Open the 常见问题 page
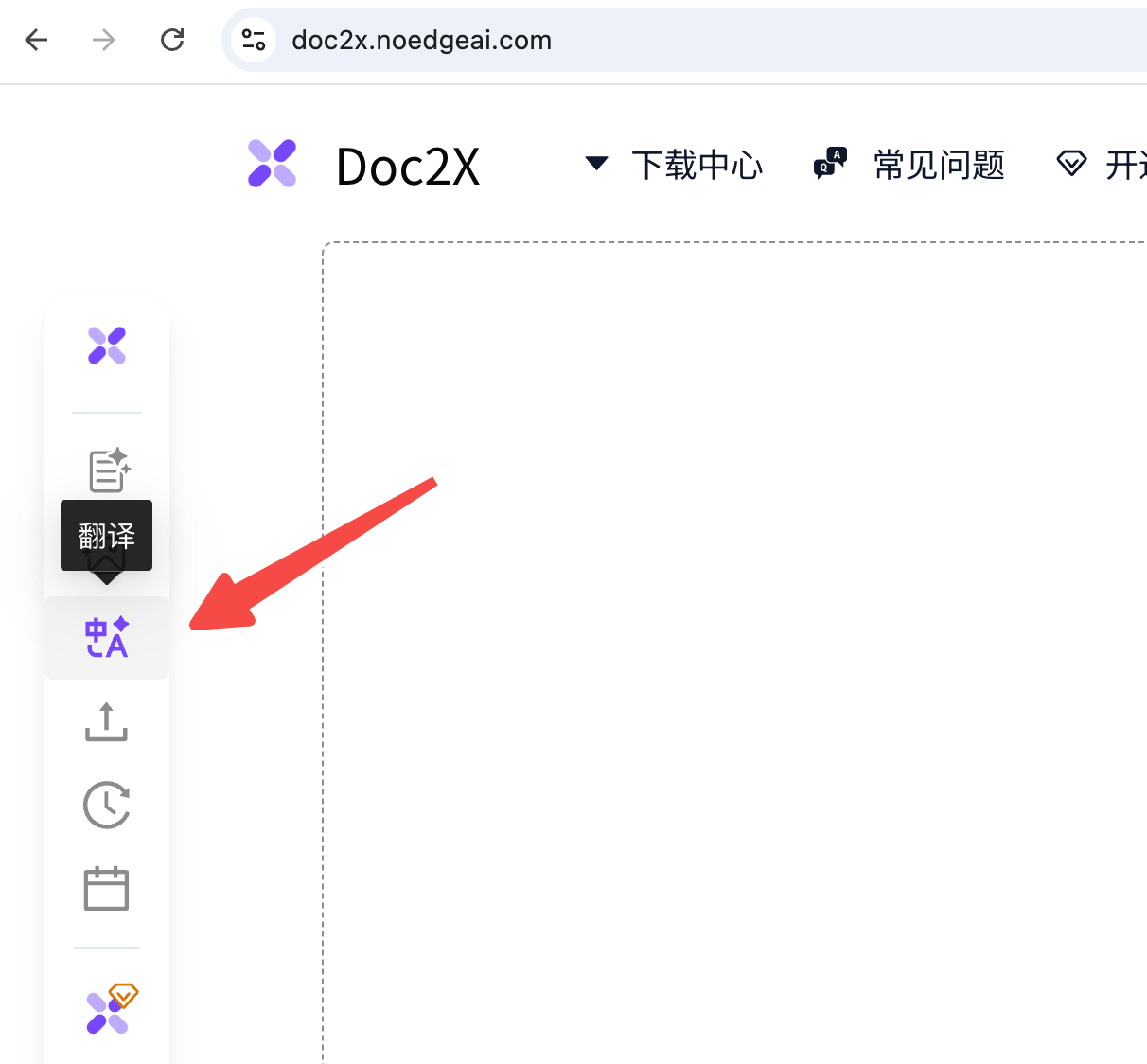 pos(939,166)
